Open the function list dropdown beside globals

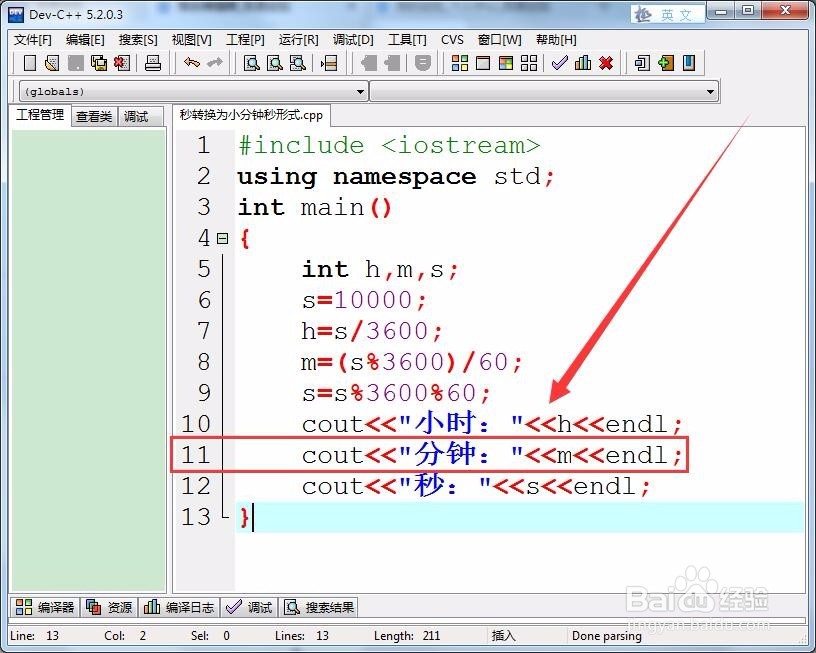[x=710, y=91]
